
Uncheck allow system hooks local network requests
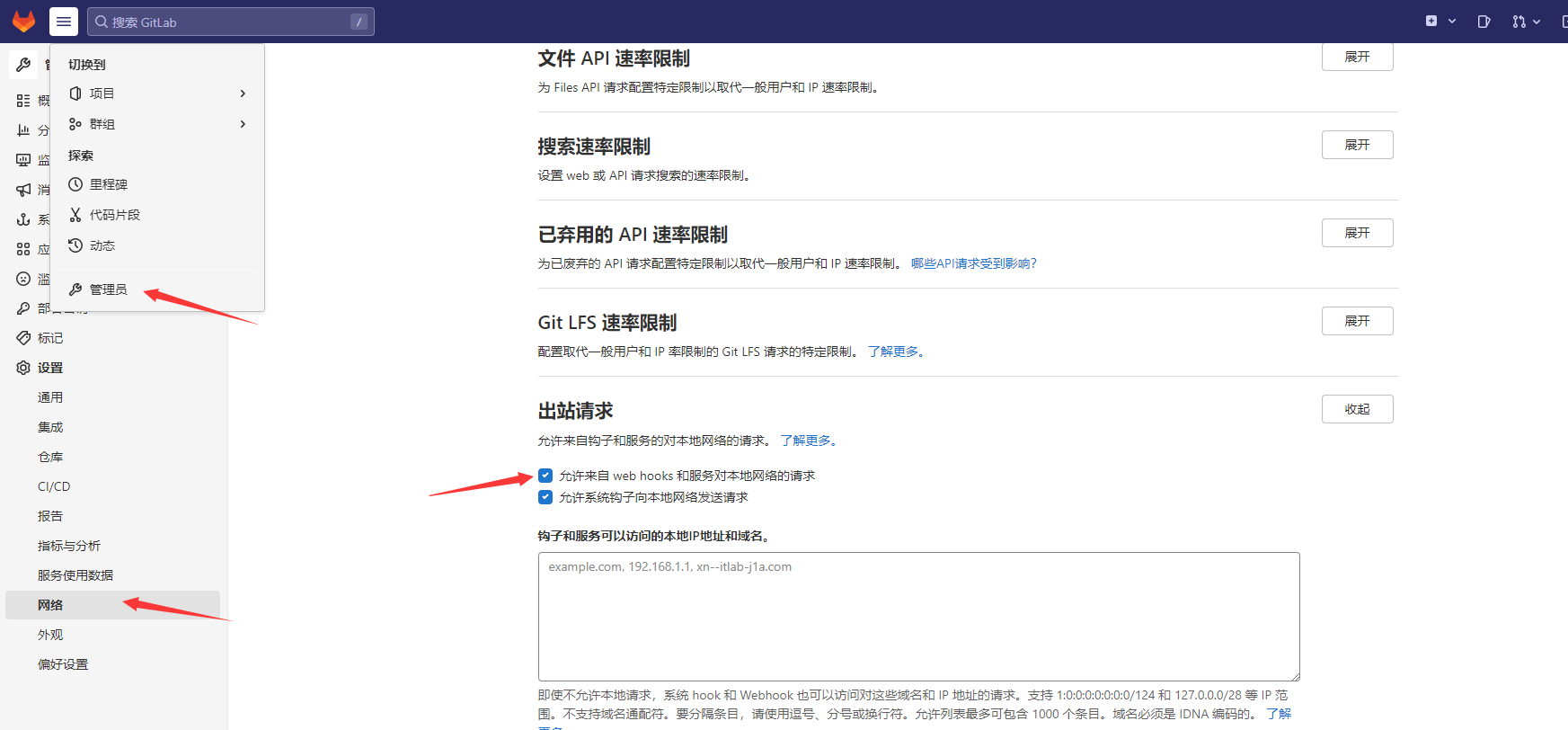(545, 497)
